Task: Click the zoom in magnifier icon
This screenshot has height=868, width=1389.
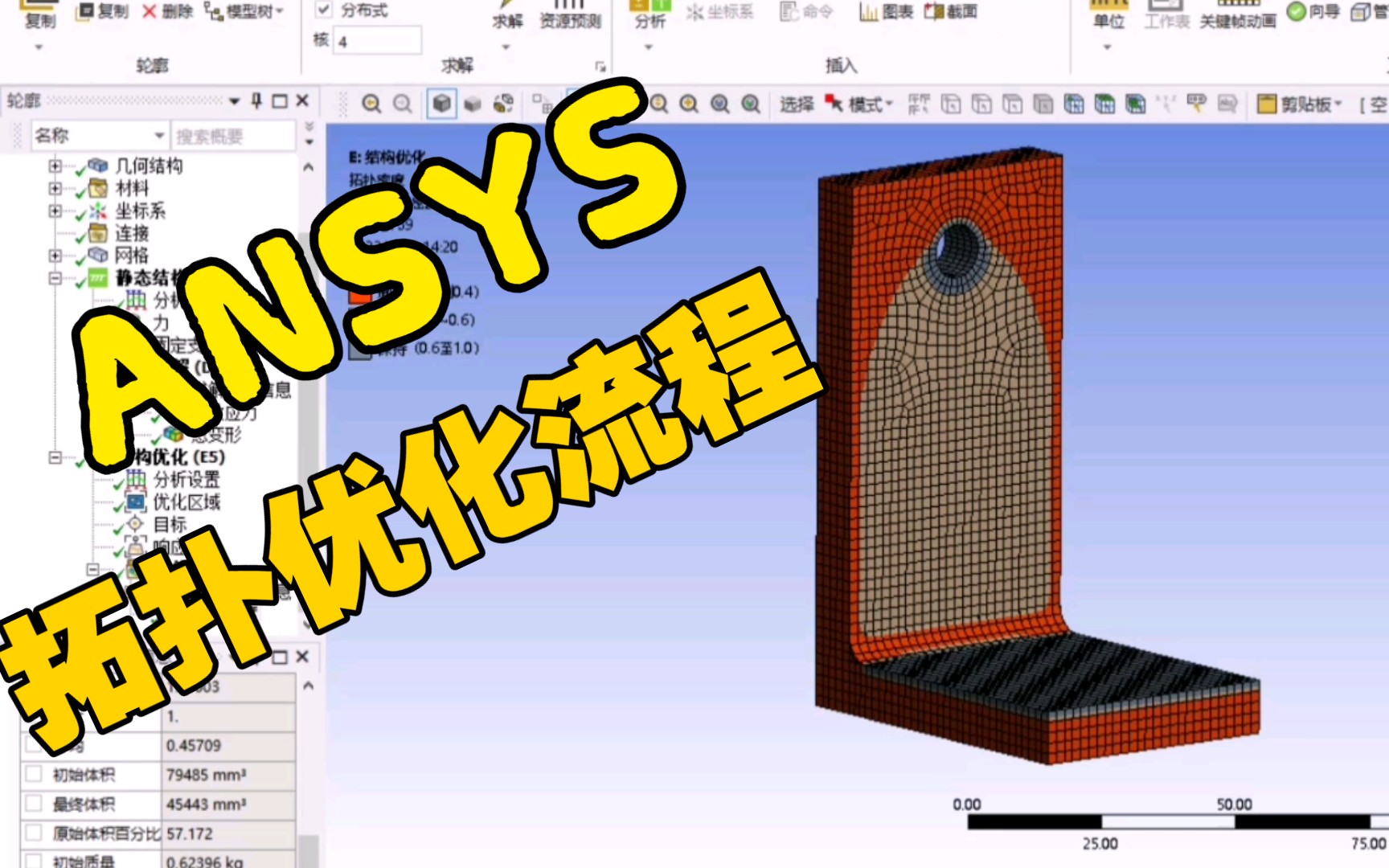Action: click(x=371, y=104)
